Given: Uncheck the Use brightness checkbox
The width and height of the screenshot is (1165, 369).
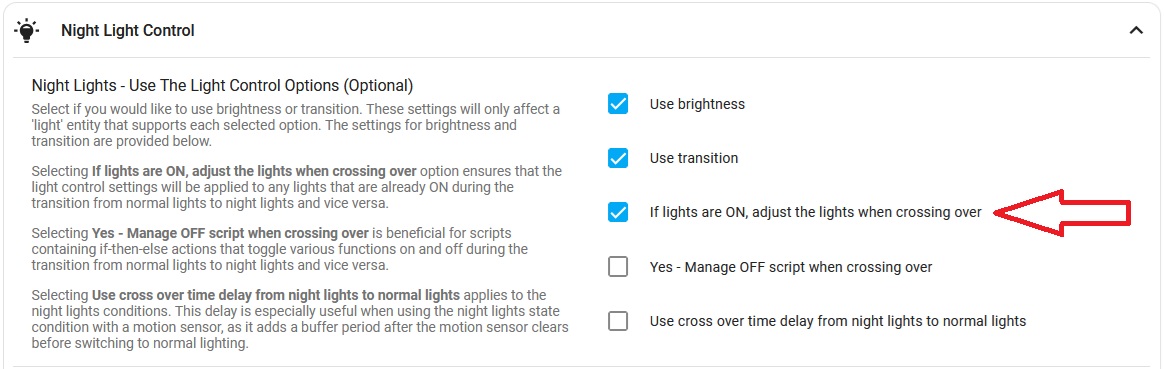Looking at the screenshot, I should [x=618, y=104].
